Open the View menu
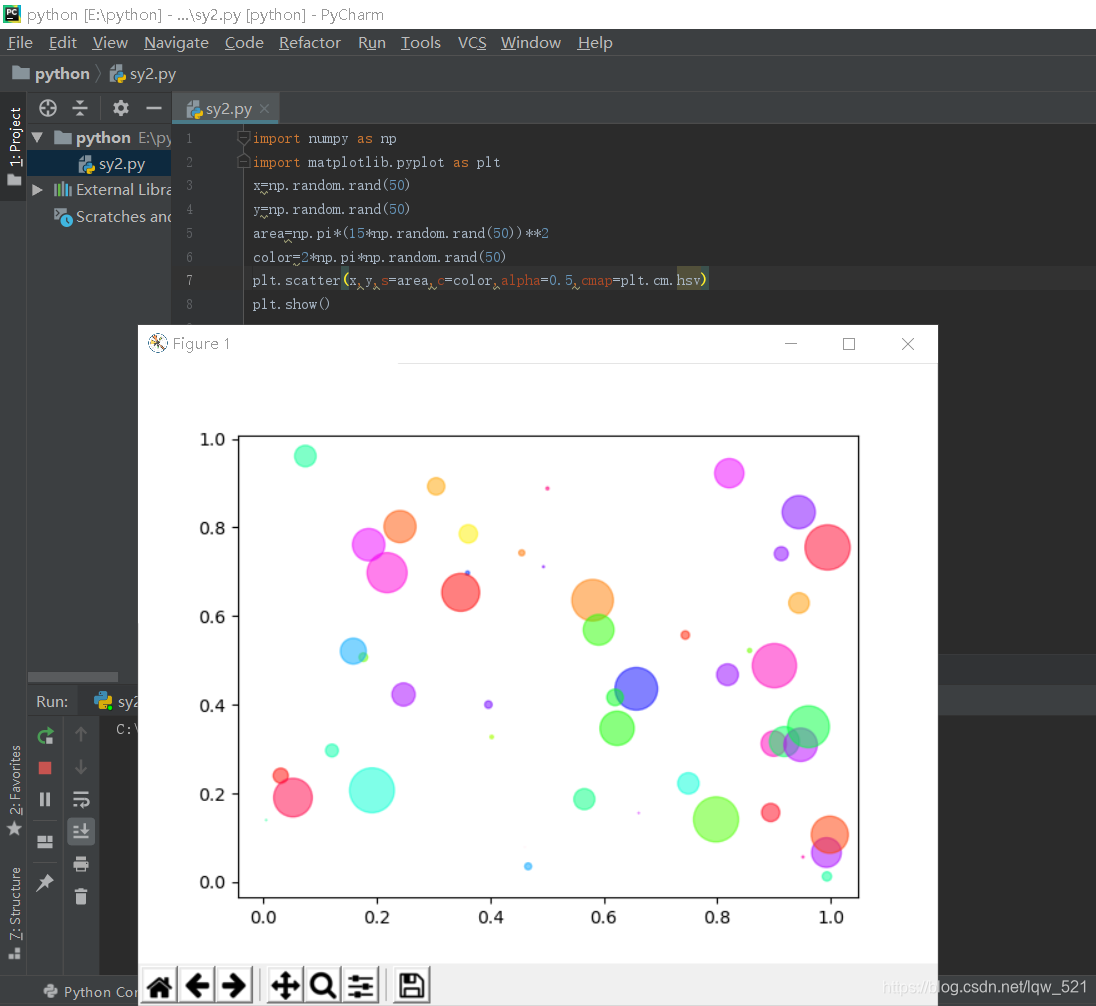This screenshot has height=1006, width=1096. [110, 43]
